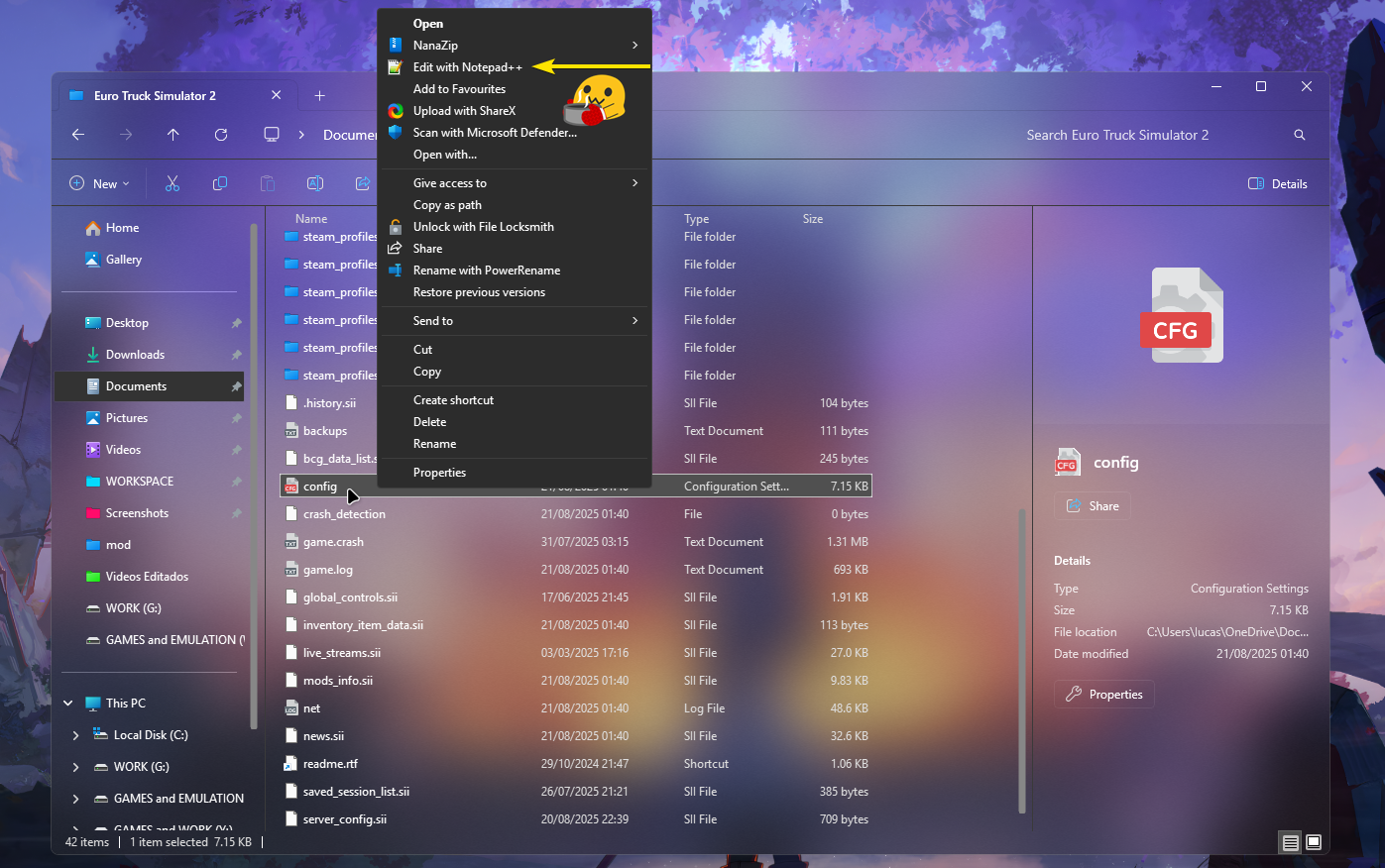
Task: Click the Cut scissors icon in toolbar
Action: [173, 183]
